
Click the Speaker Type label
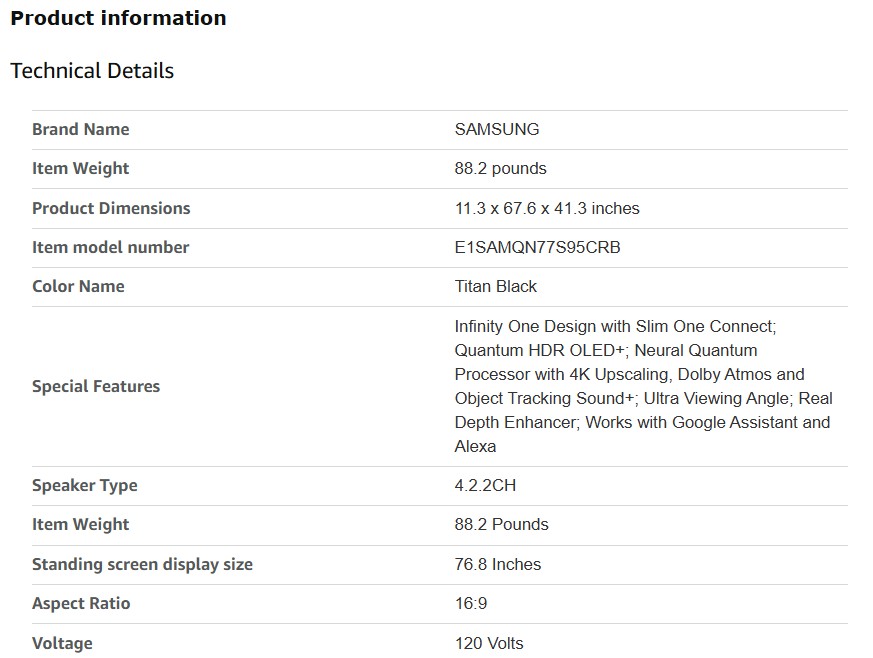coord(85,485)
